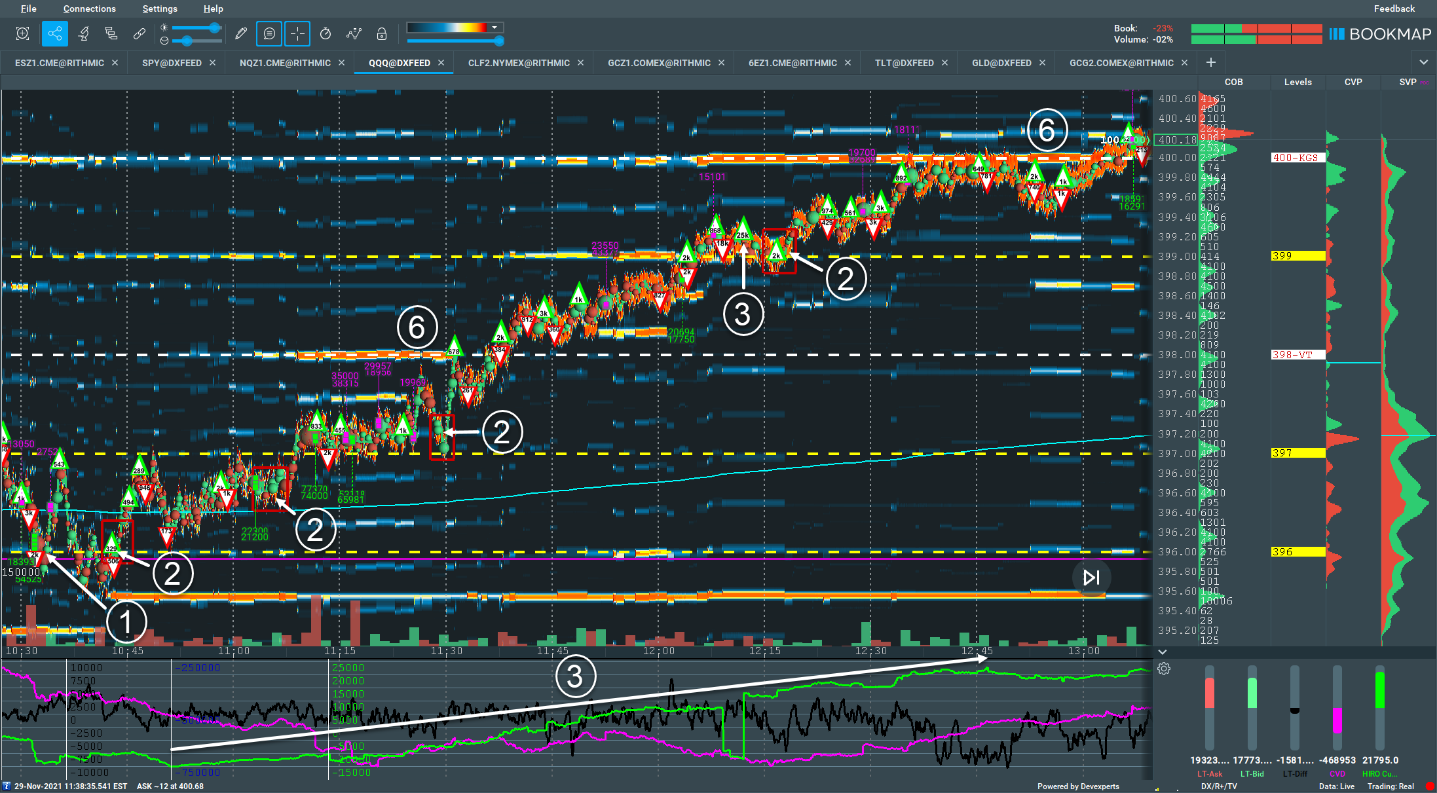Click the CVD indicator bar
Image resolution: width=1437 pixels, height=793 pixels.
1338,708
